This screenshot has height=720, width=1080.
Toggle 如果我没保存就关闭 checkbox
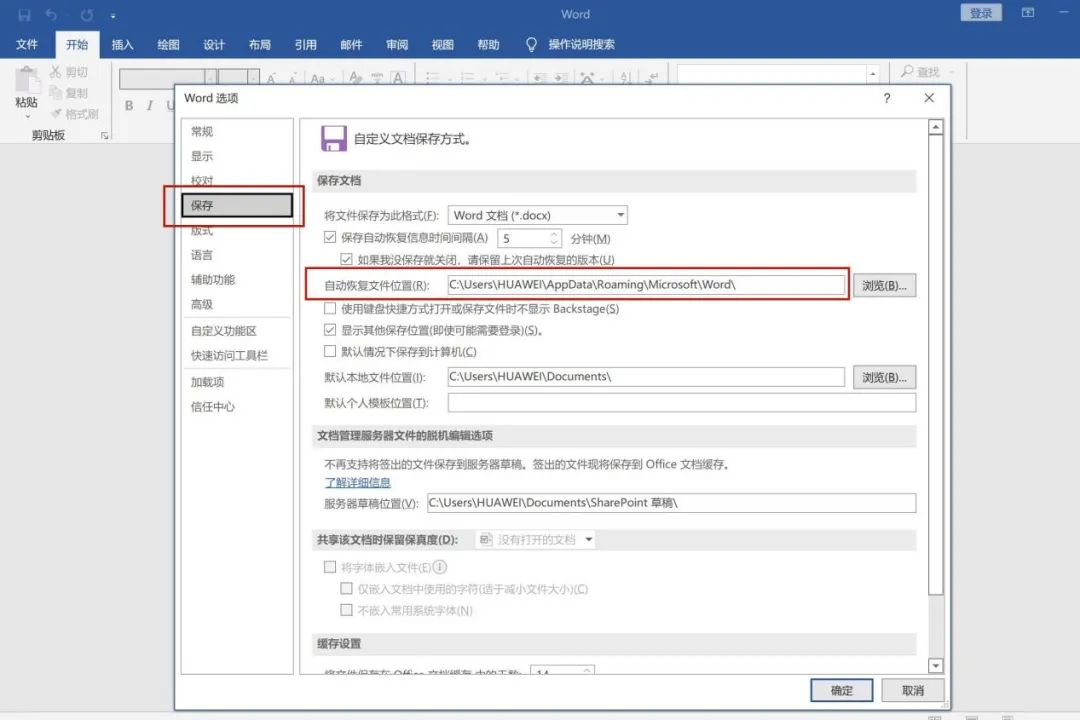pos(346,259)
